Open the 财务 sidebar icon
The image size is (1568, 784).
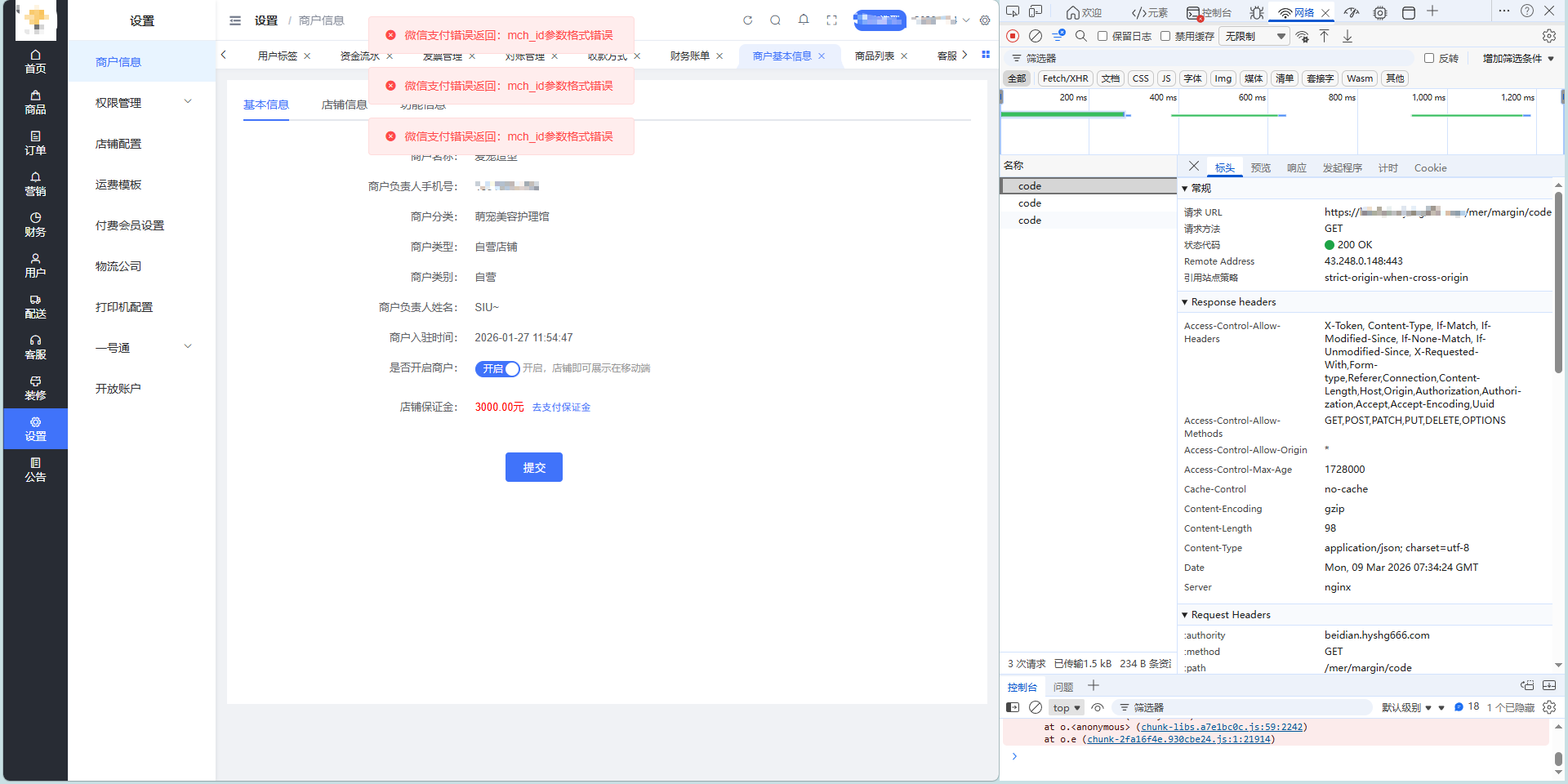pyautogui.click(x=35, y=225)
